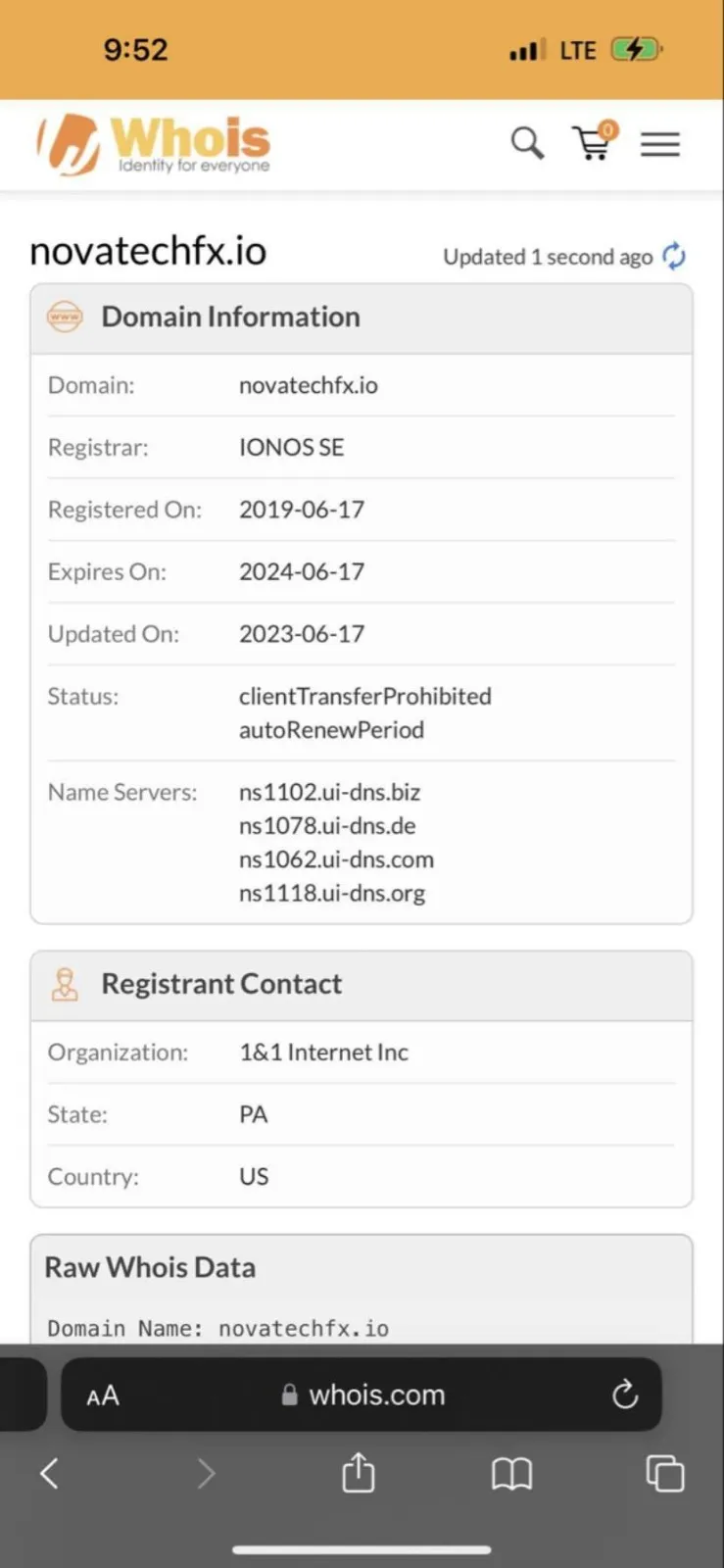Open the Safari share sheet
Screen dimensions: 724x1568
click(359, 1472)
